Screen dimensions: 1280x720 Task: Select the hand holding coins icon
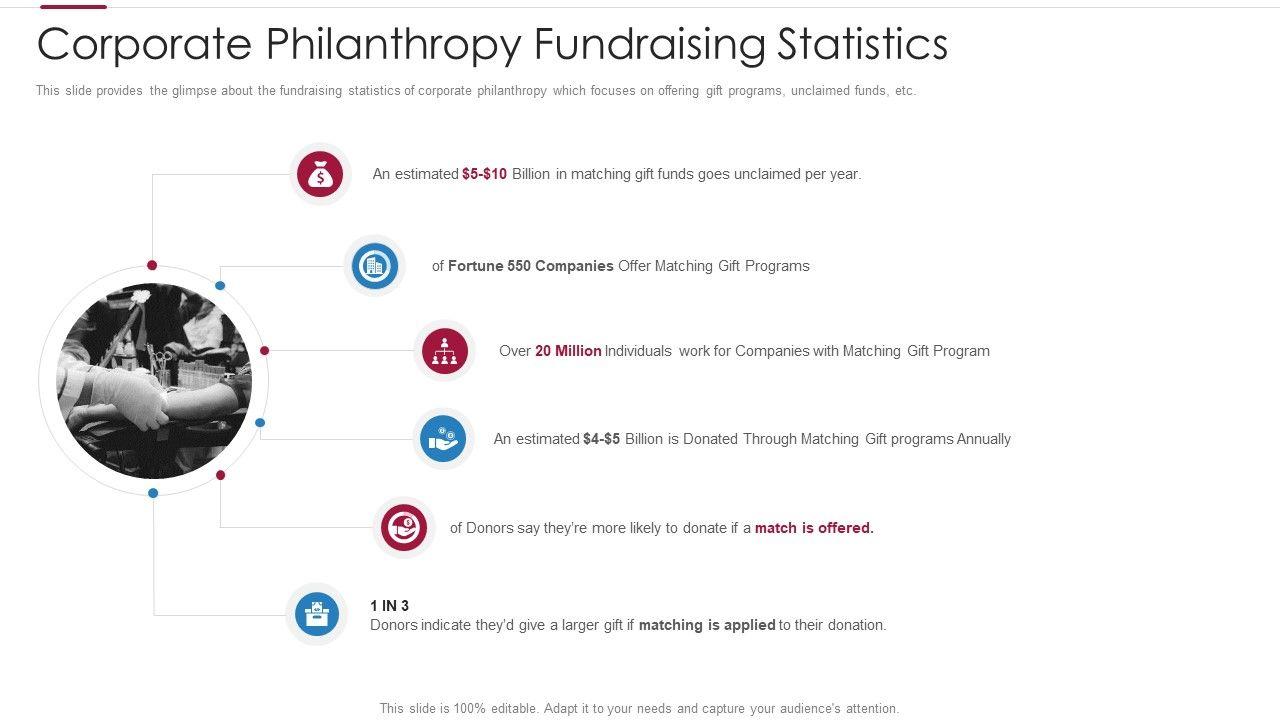pyautogui.click(x=443, y=439)
